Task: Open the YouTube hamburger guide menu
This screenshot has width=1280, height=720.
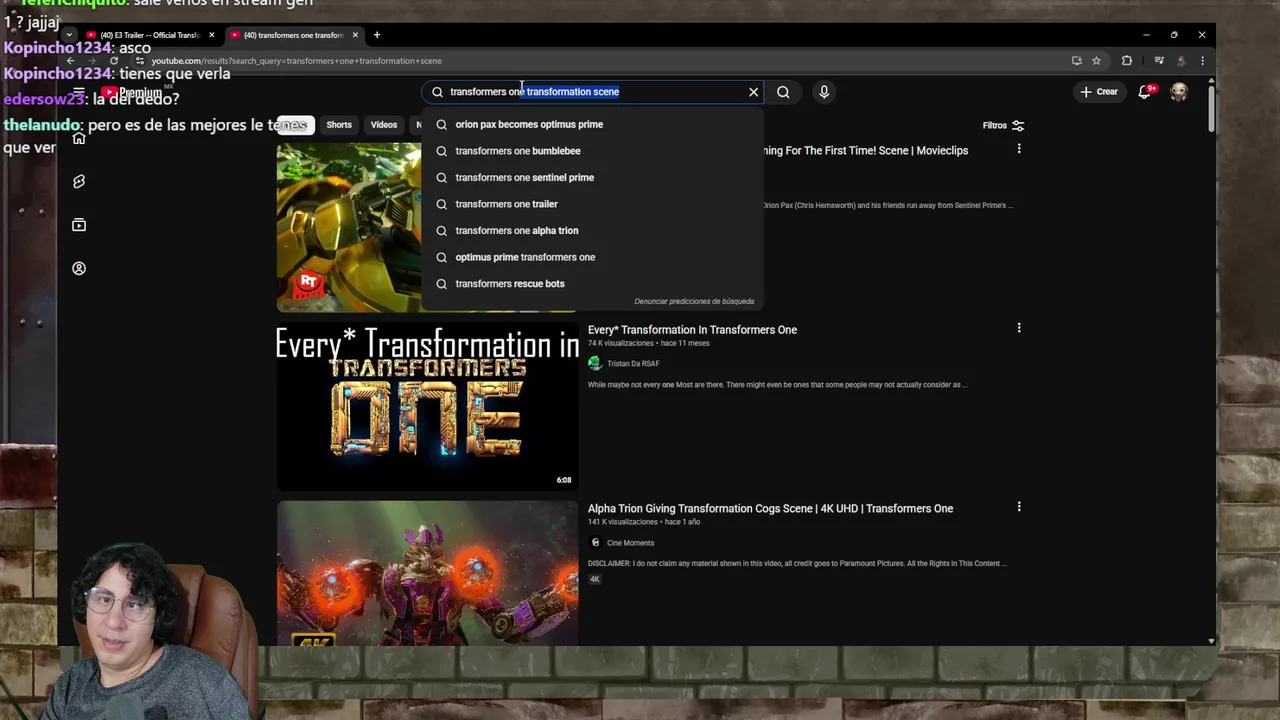Action: coord(79,92)
